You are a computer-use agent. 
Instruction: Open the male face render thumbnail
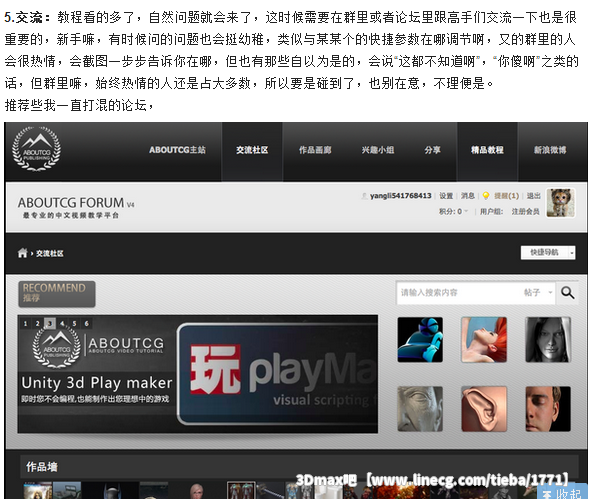[548, 409]
